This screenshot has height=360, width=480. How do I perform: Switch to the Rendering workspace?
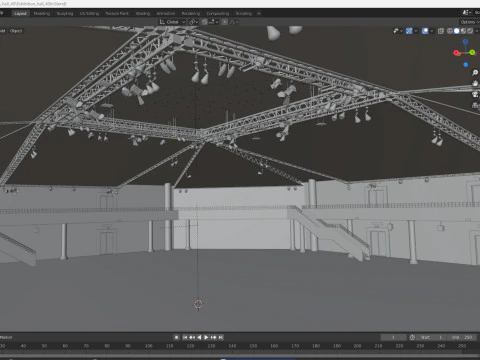click(191, 13)
